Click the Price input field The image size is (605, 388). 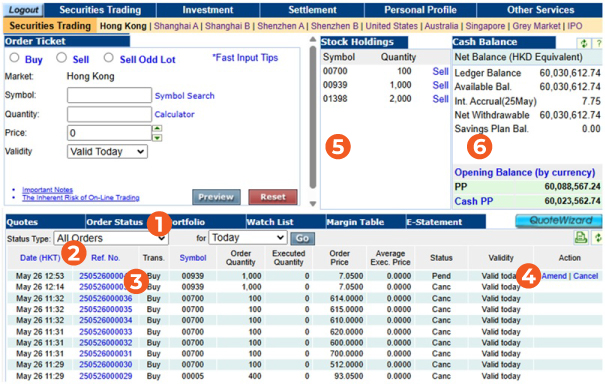pyautogui.click(x=109, y=133)
